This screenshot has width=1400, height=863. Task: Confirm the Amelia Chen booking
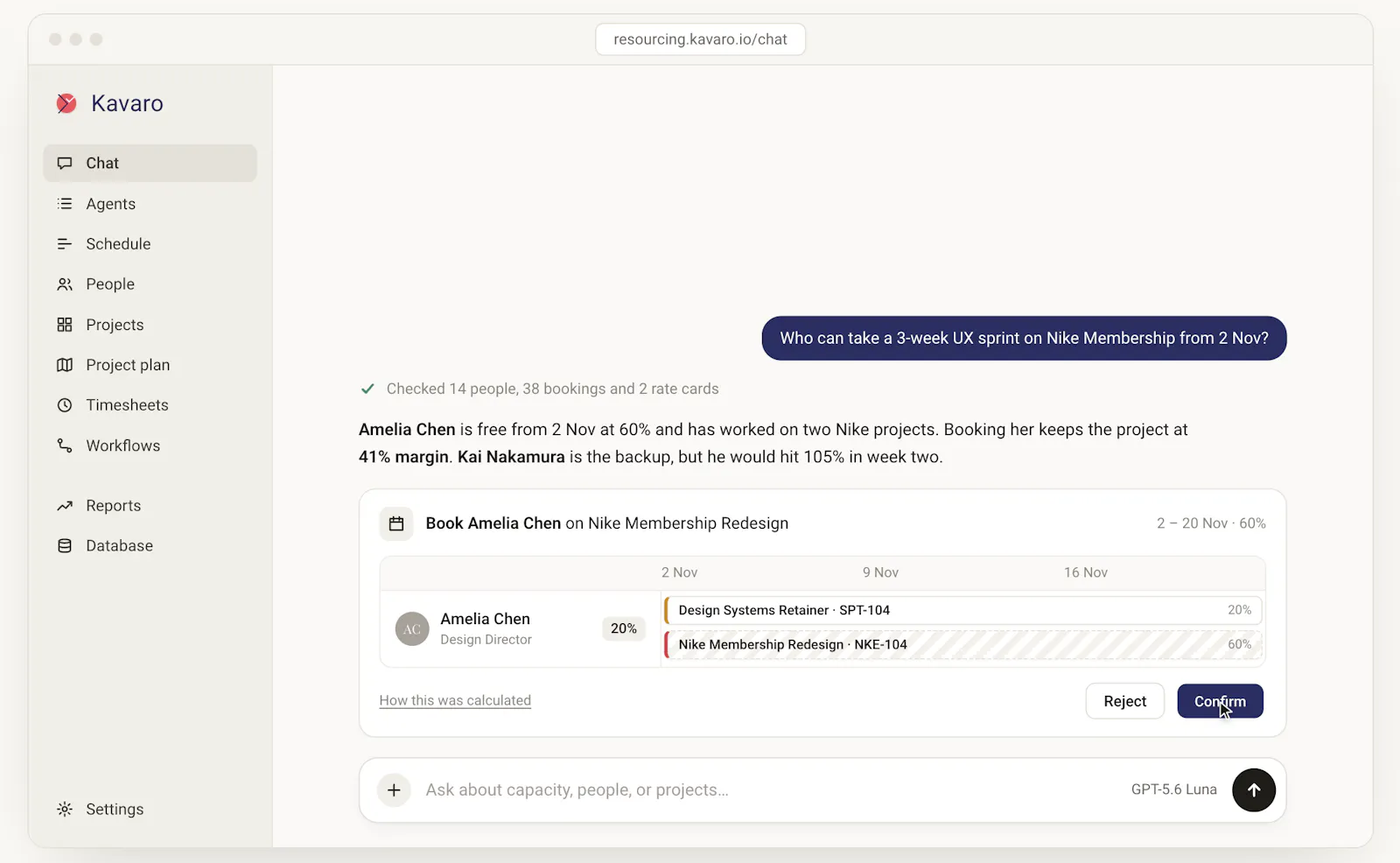[x=1220, y=701]
